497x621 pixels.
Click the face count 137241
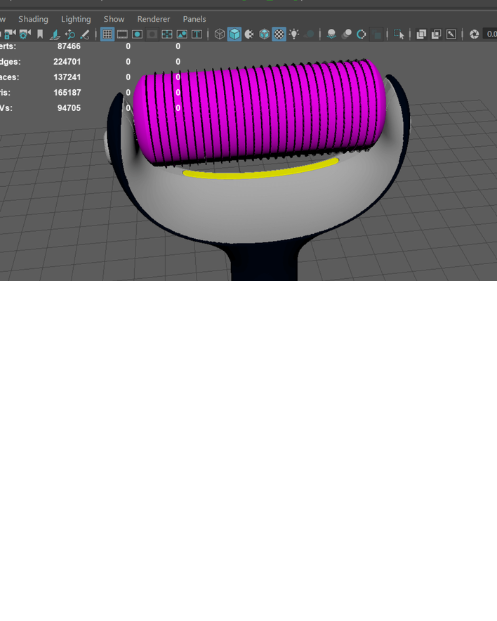67,77
